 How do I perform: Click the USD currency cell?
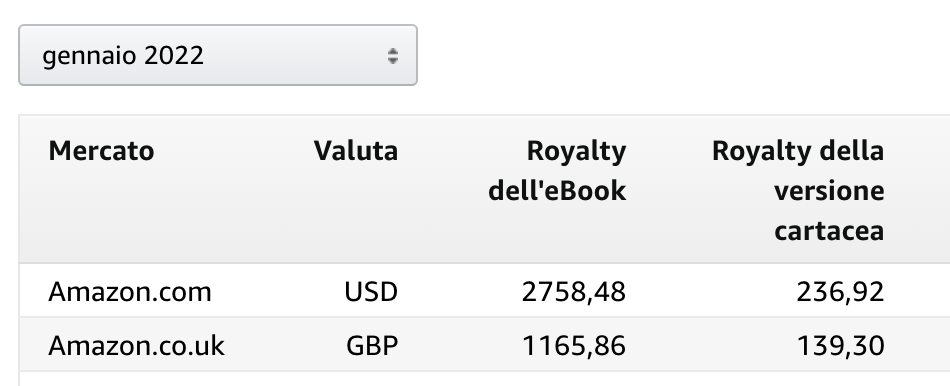tap(371, 292)
